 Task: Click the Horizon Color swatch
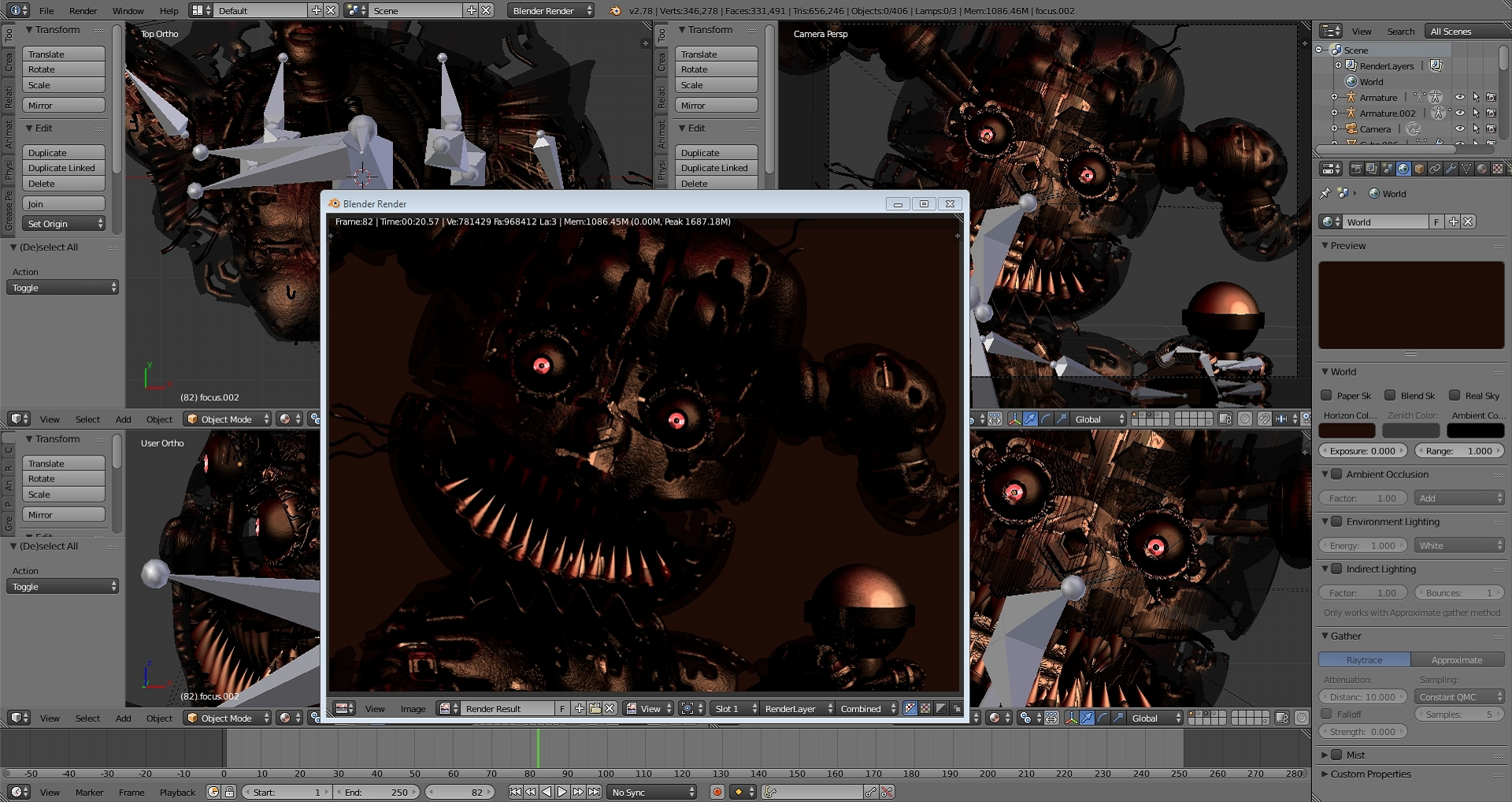tap(1347, 430)
